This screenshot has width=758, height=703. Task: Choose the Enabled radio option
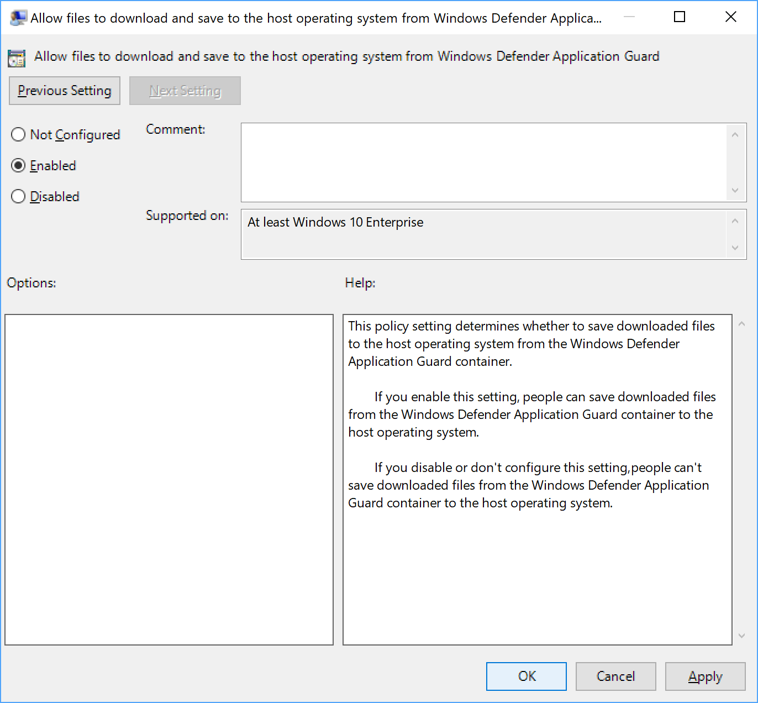pos(18,166)
